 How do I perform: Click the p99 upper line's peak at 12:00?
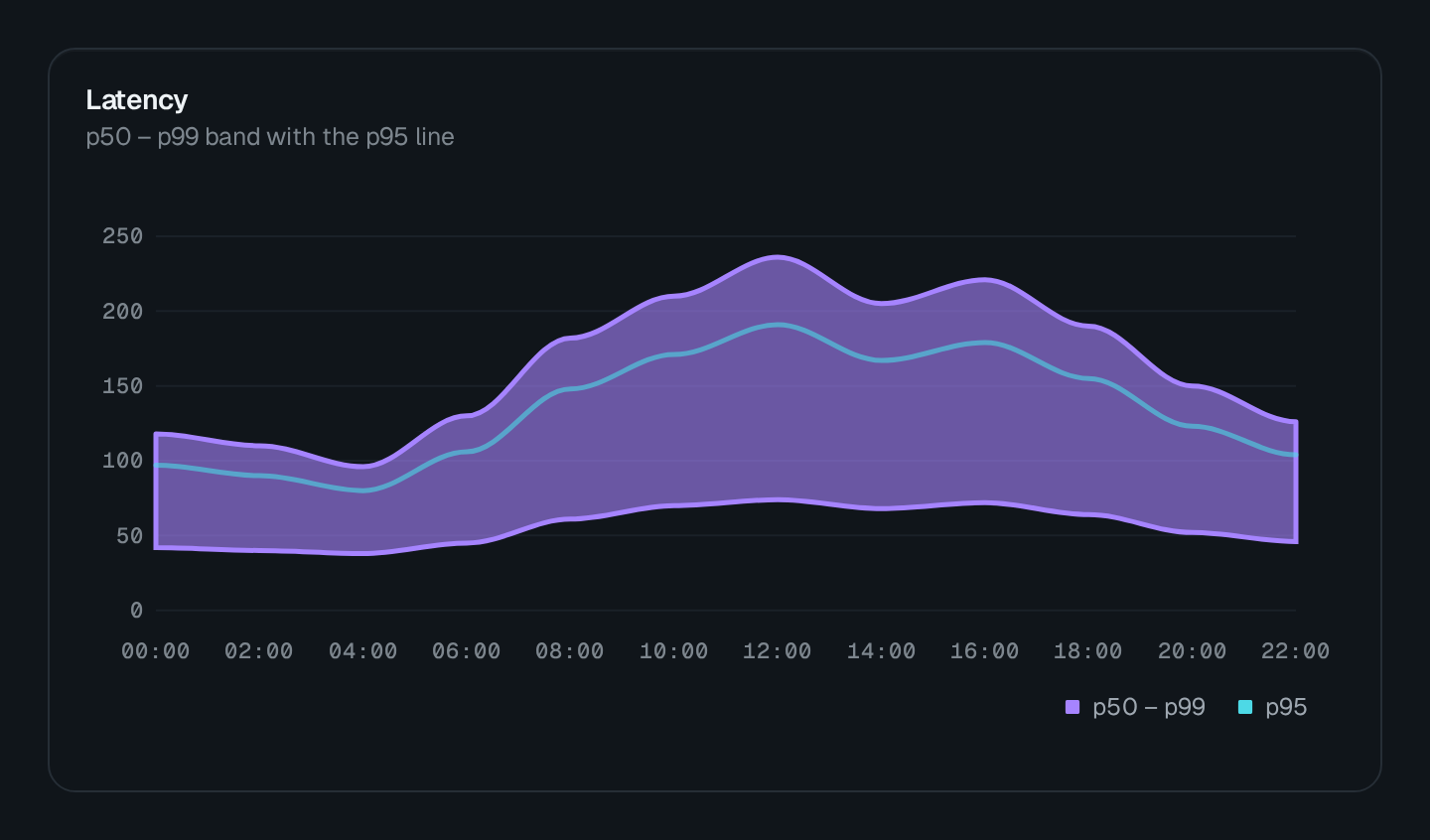[778, 257]
